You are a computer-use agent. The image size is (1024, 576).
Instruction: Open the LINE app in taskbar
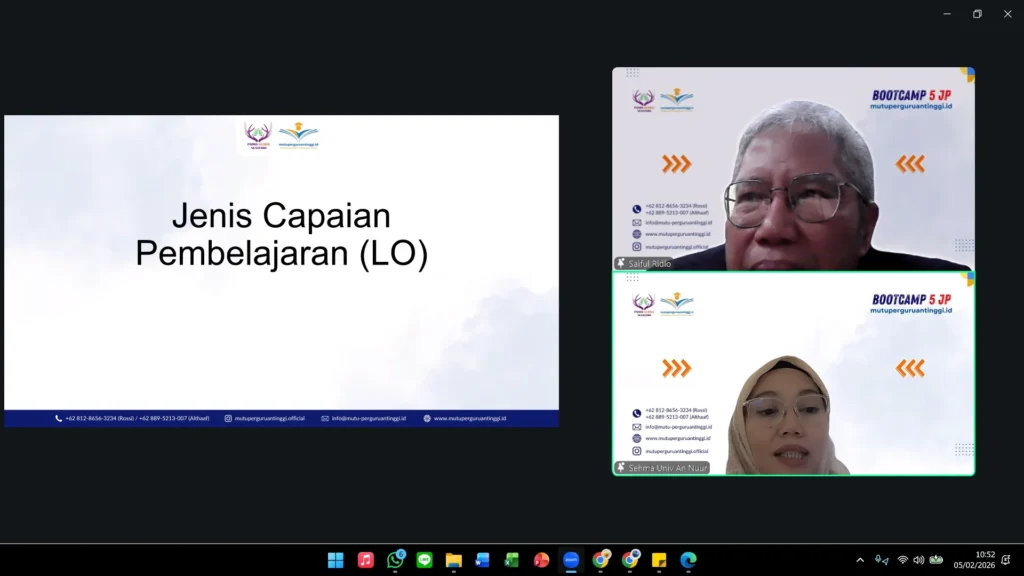tap(424, 560)
